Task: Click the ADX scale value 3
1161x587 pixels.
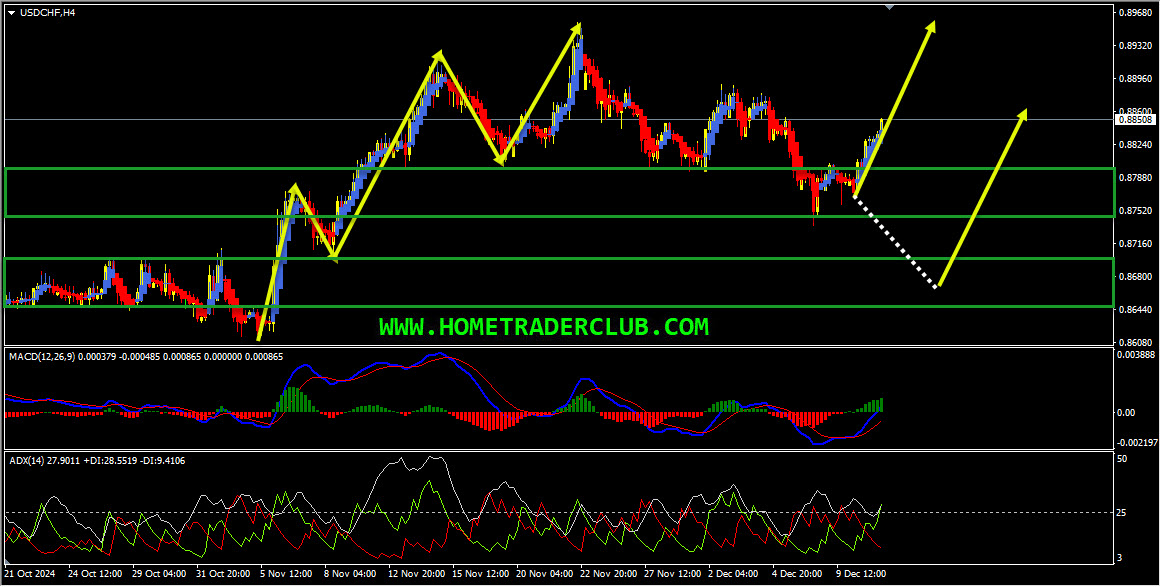Action: tap(1121, 557)
